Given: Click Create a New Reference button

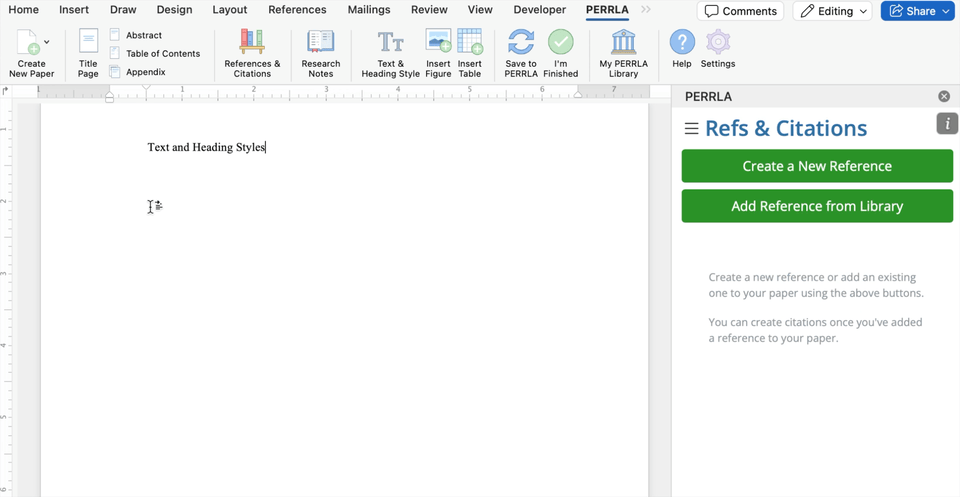Looking at the screenshot, I should coord(817,166).
